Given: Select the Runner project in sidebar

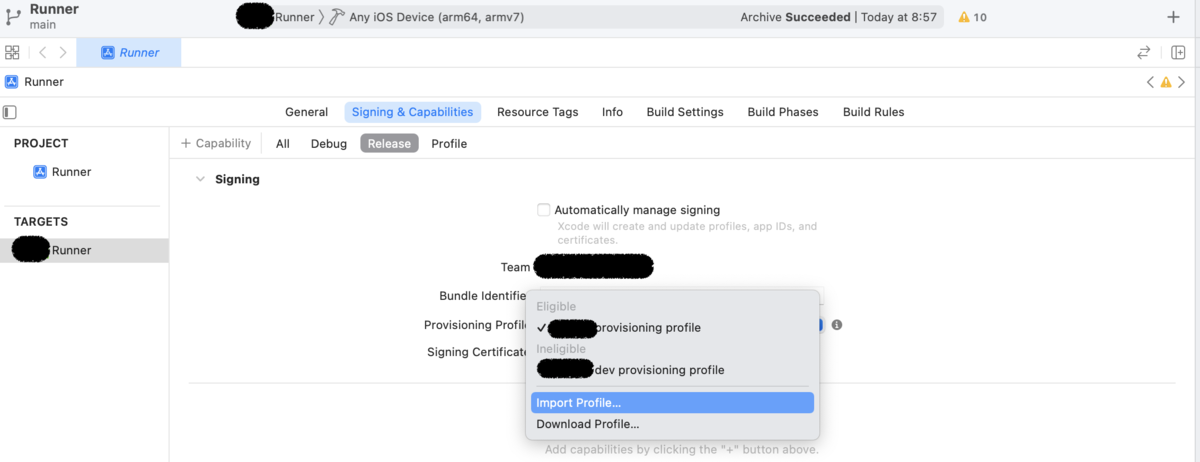Looking at the screenshot, I should point(71,172).
